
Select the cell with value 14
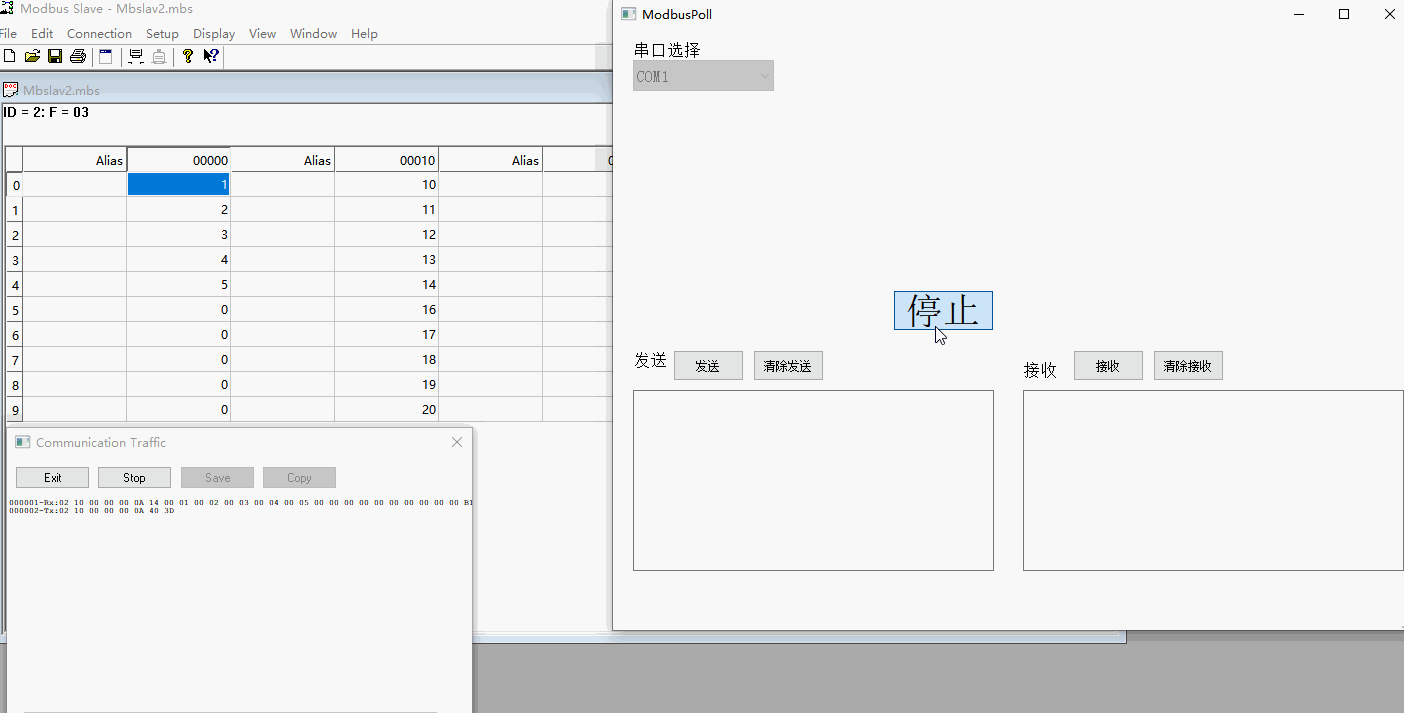[x=387, y=285]
